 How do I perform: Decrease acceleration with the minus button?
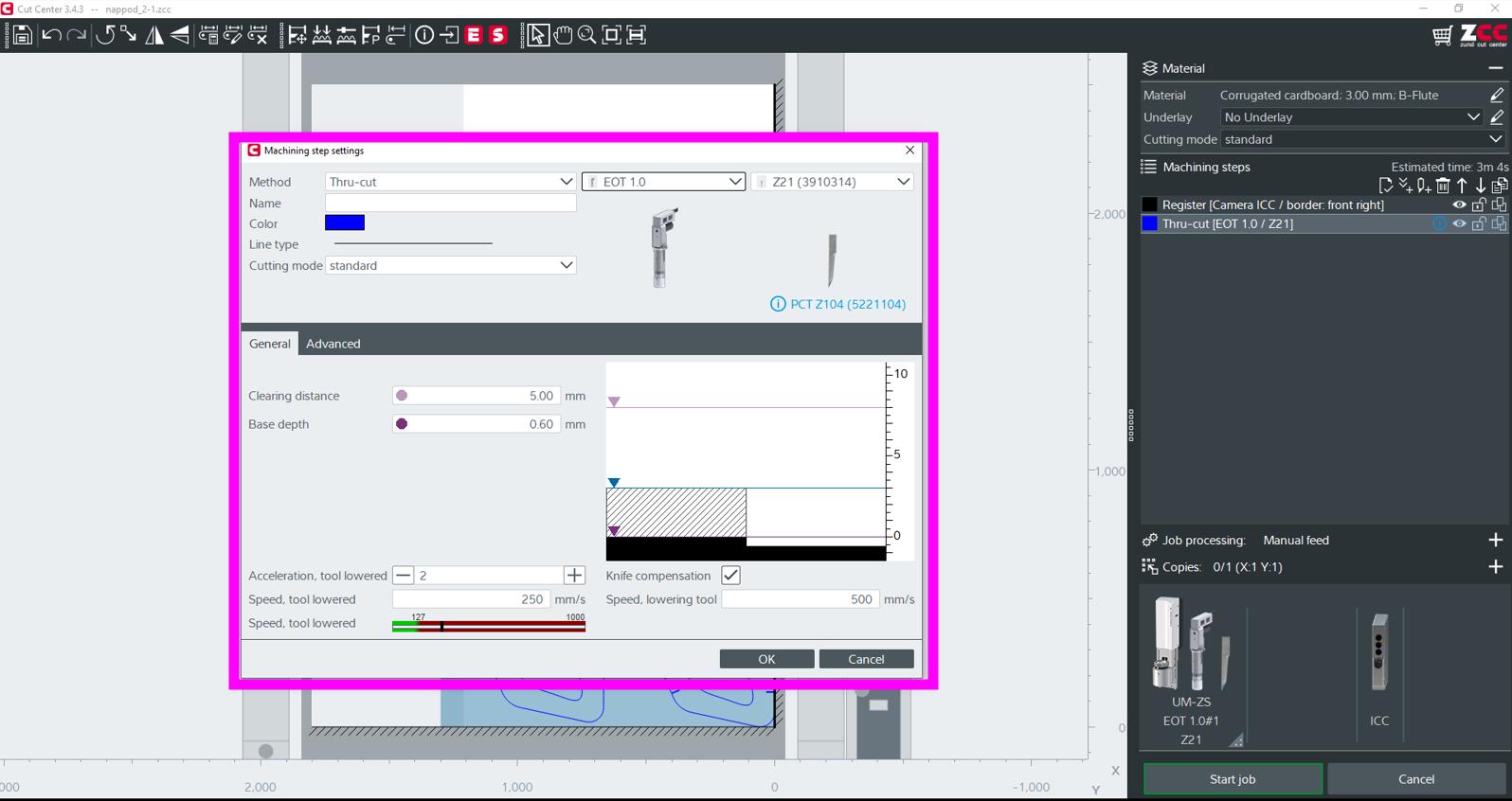[404, 576]
